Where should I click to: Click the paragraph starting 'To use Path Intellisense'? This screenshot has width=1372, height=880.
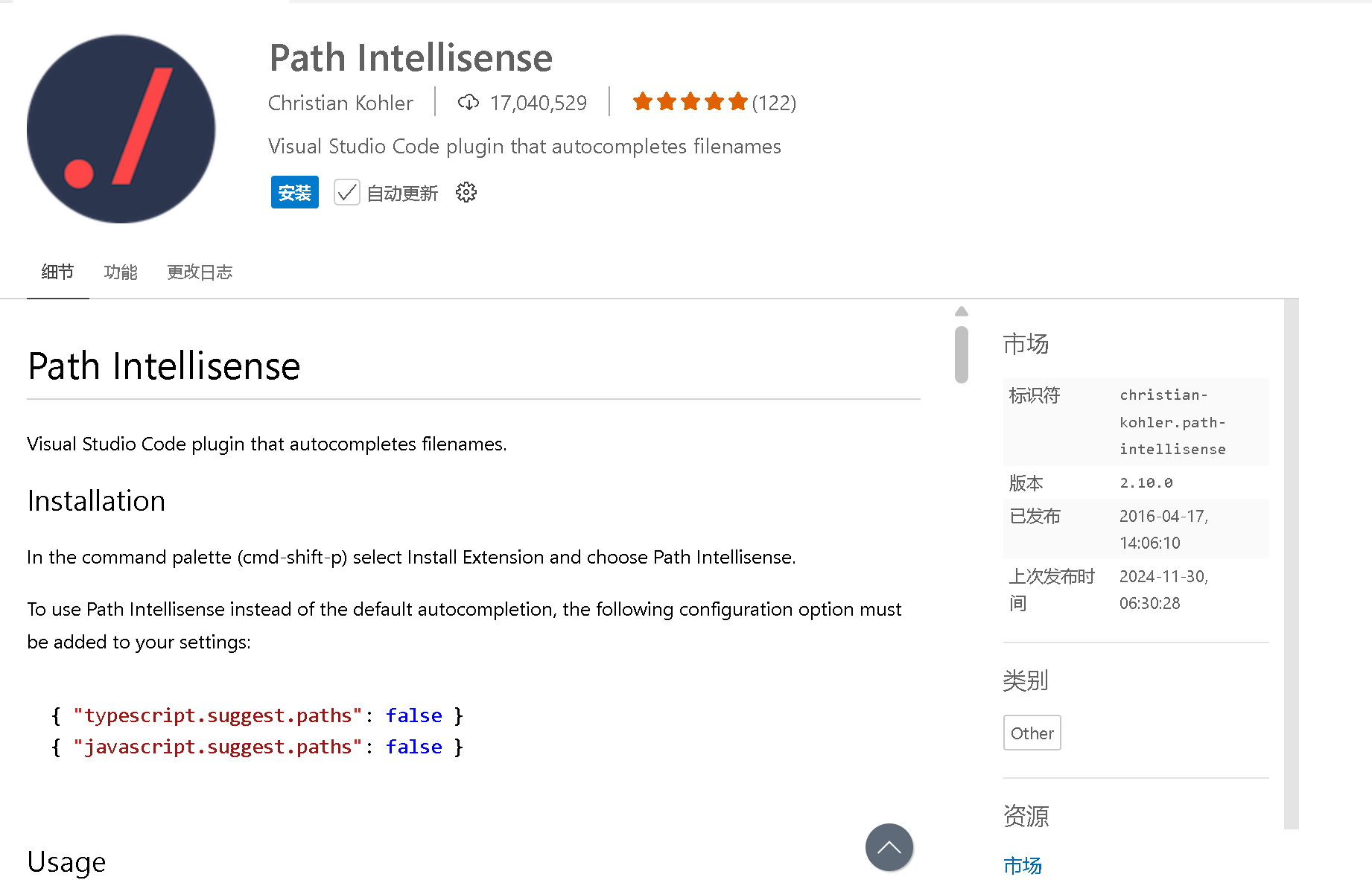tap(464, 625)
